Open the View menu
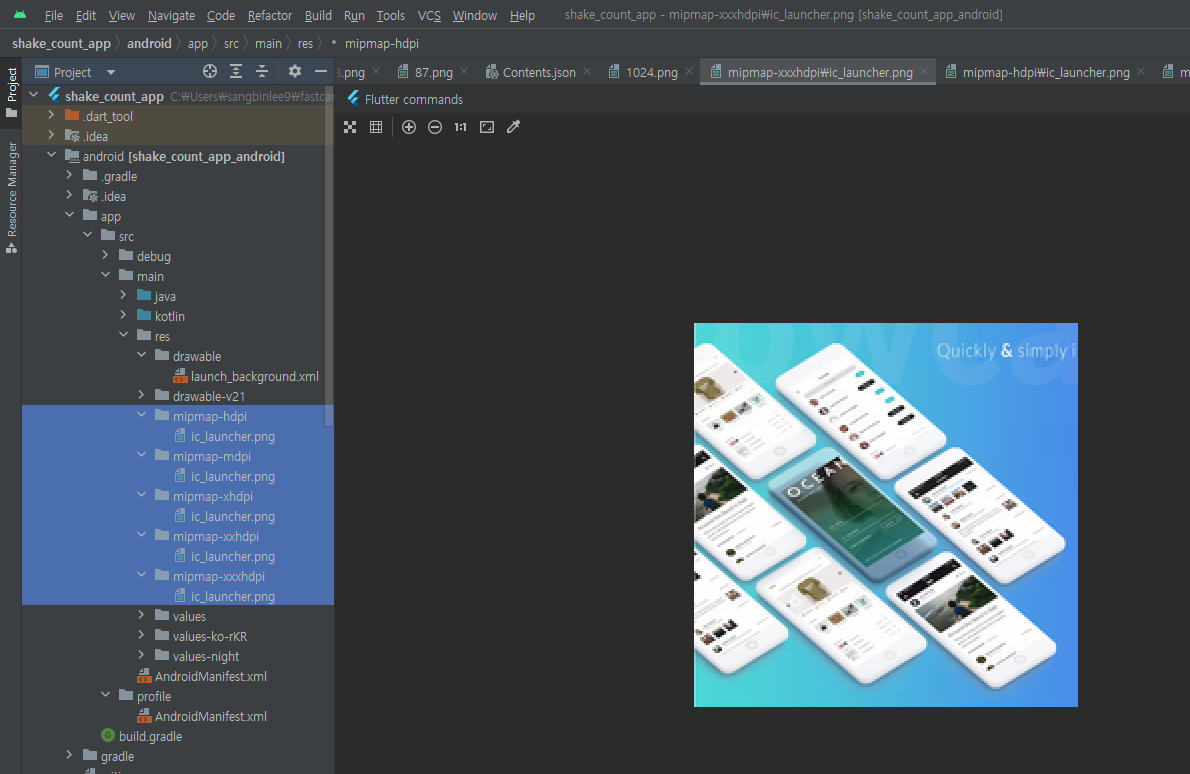 pos(121,15)
